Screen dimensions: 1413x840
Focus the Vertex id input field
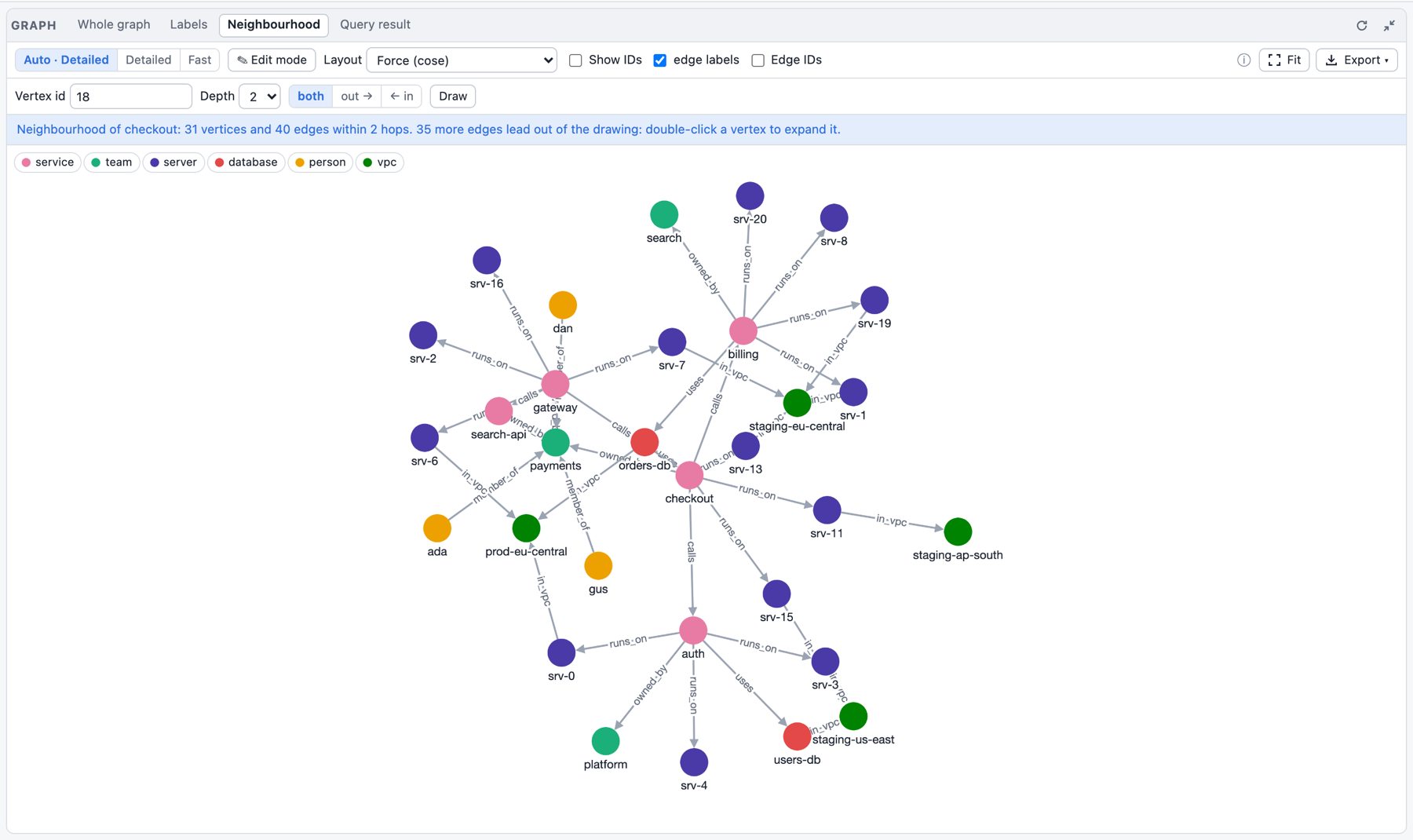(131, 96)
